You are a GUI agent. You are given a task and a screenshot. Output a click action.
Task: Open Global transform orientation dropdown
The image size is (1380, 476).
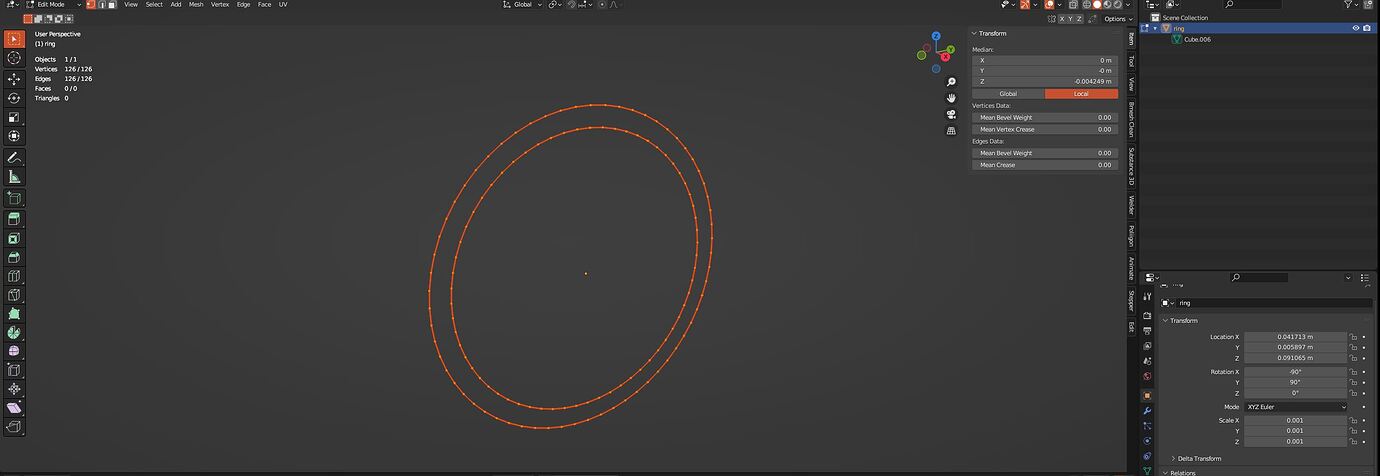(522, 5)
